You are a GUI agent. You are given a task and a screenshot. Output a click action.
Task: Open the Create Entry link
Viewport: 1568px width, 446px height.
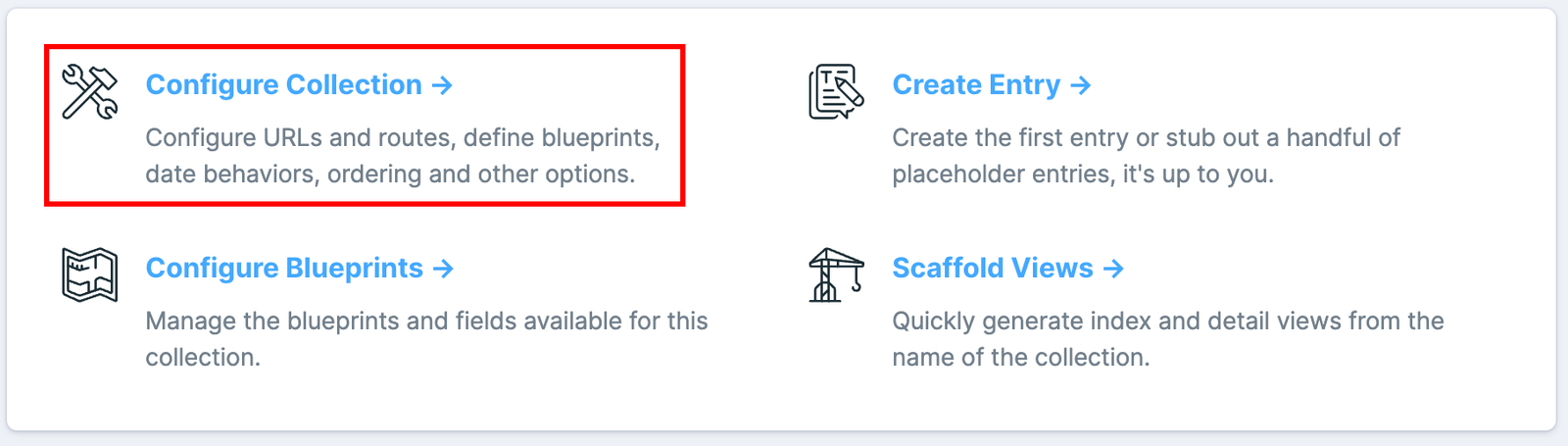[x=976, y=85]
